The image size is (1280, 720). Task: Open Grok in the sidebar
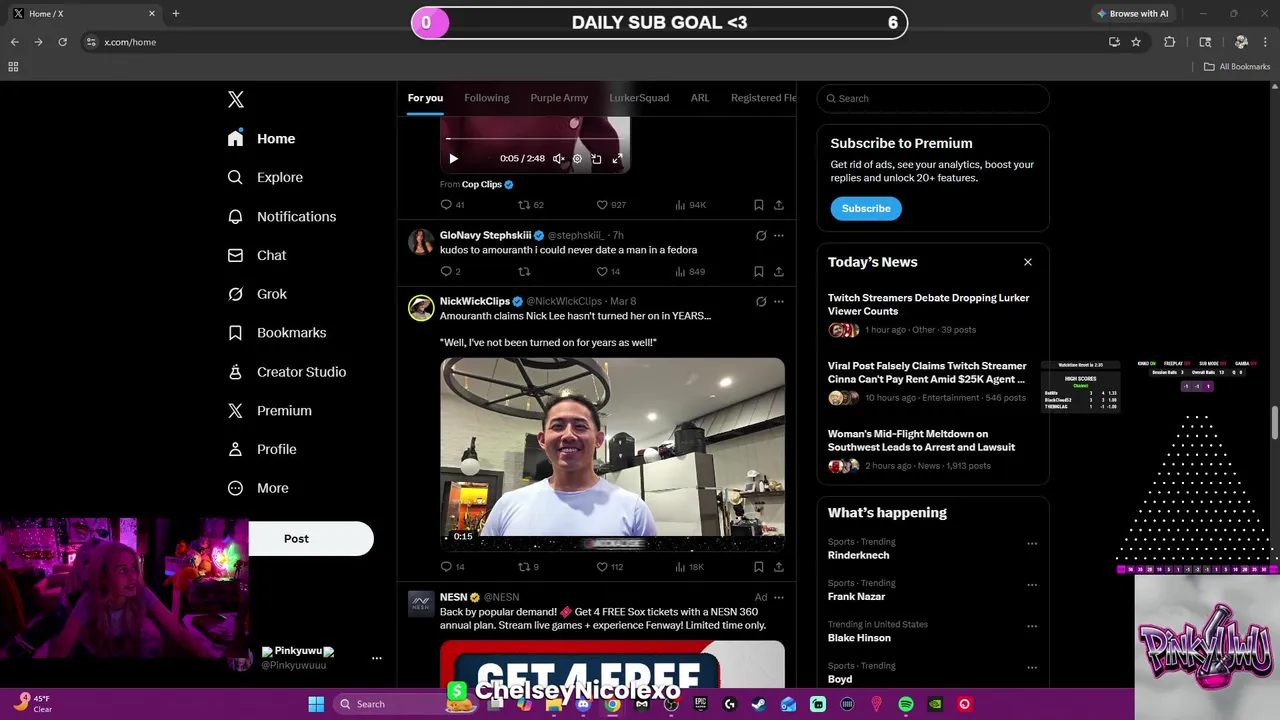tap(258, 294)
